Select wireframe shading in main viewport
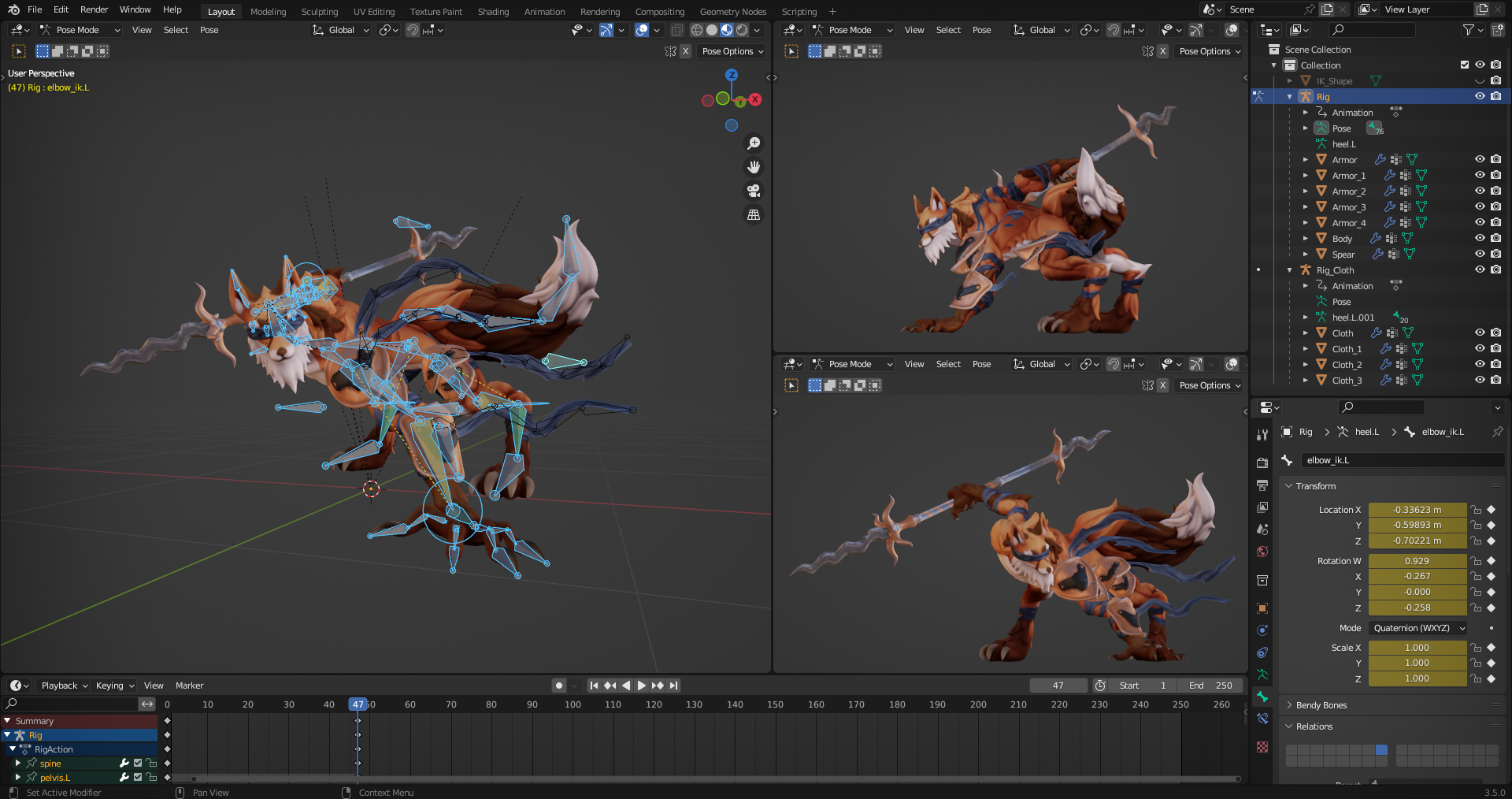1512x799 pixels. 697,30
